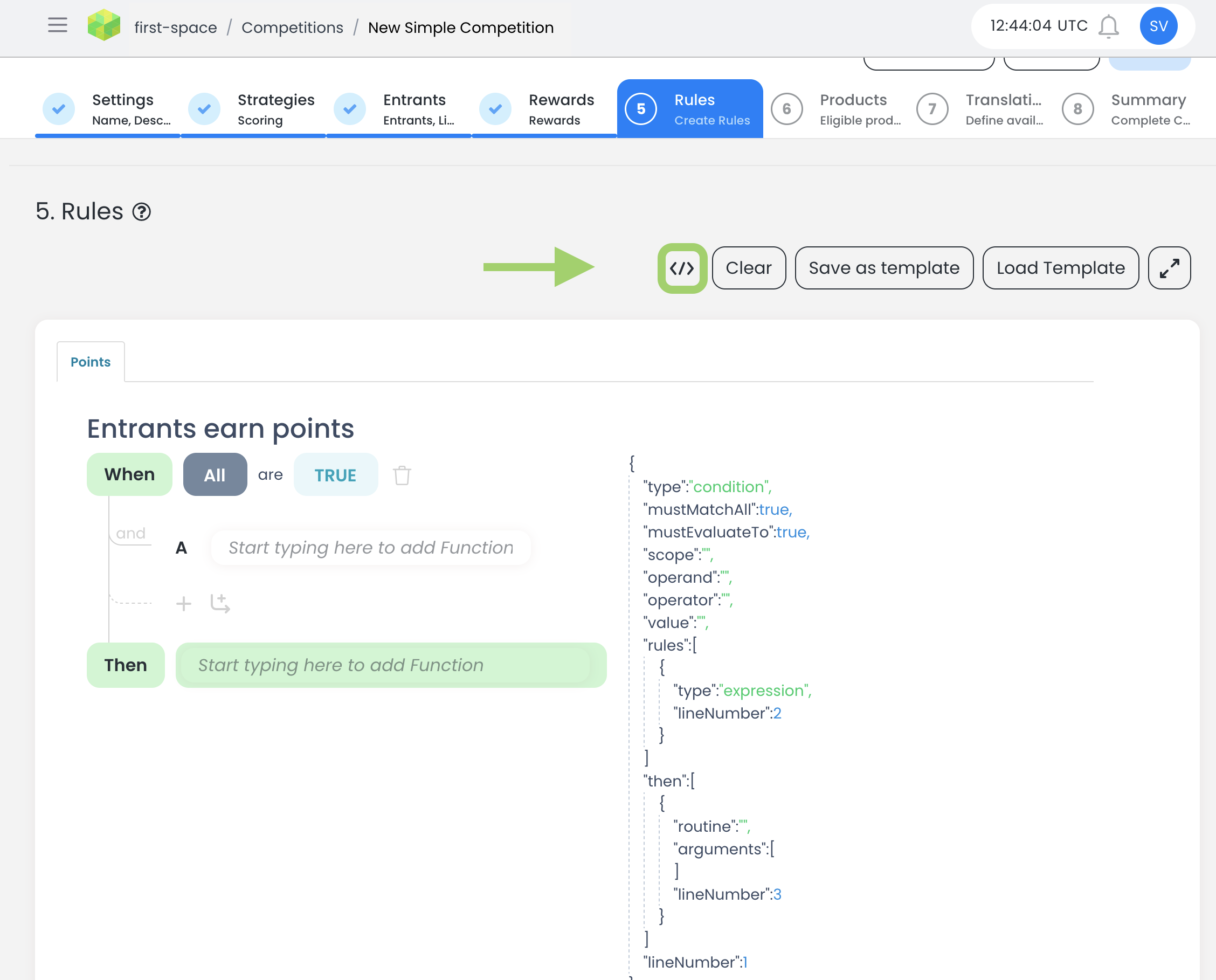1216x980 pixels.
Task: Go to the Settings step
Action: [x=108, y=109]
